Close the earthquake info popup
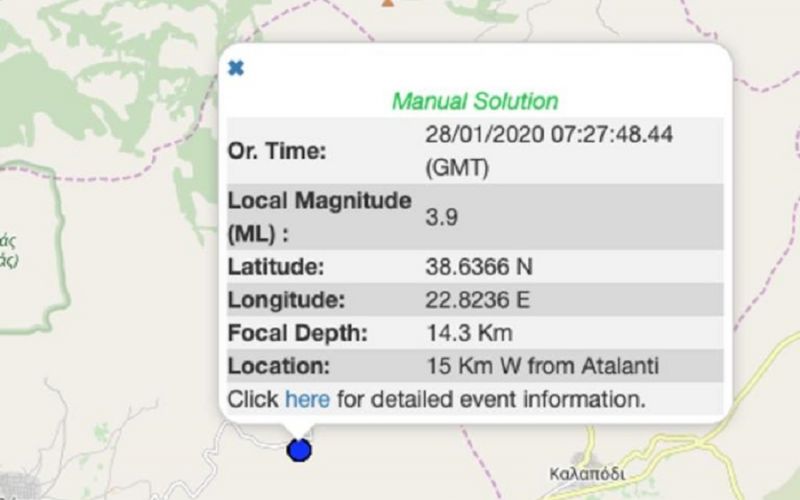Screen dimensions: 800x500 point(236,68)
